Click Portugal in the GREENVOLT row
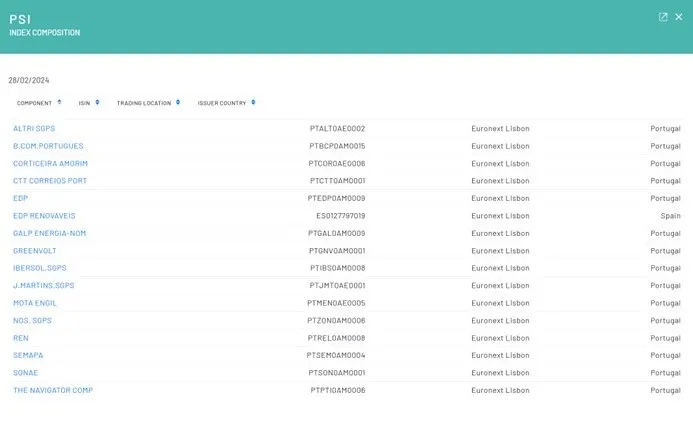Screen dimensions: 693x439 [665, 251]
